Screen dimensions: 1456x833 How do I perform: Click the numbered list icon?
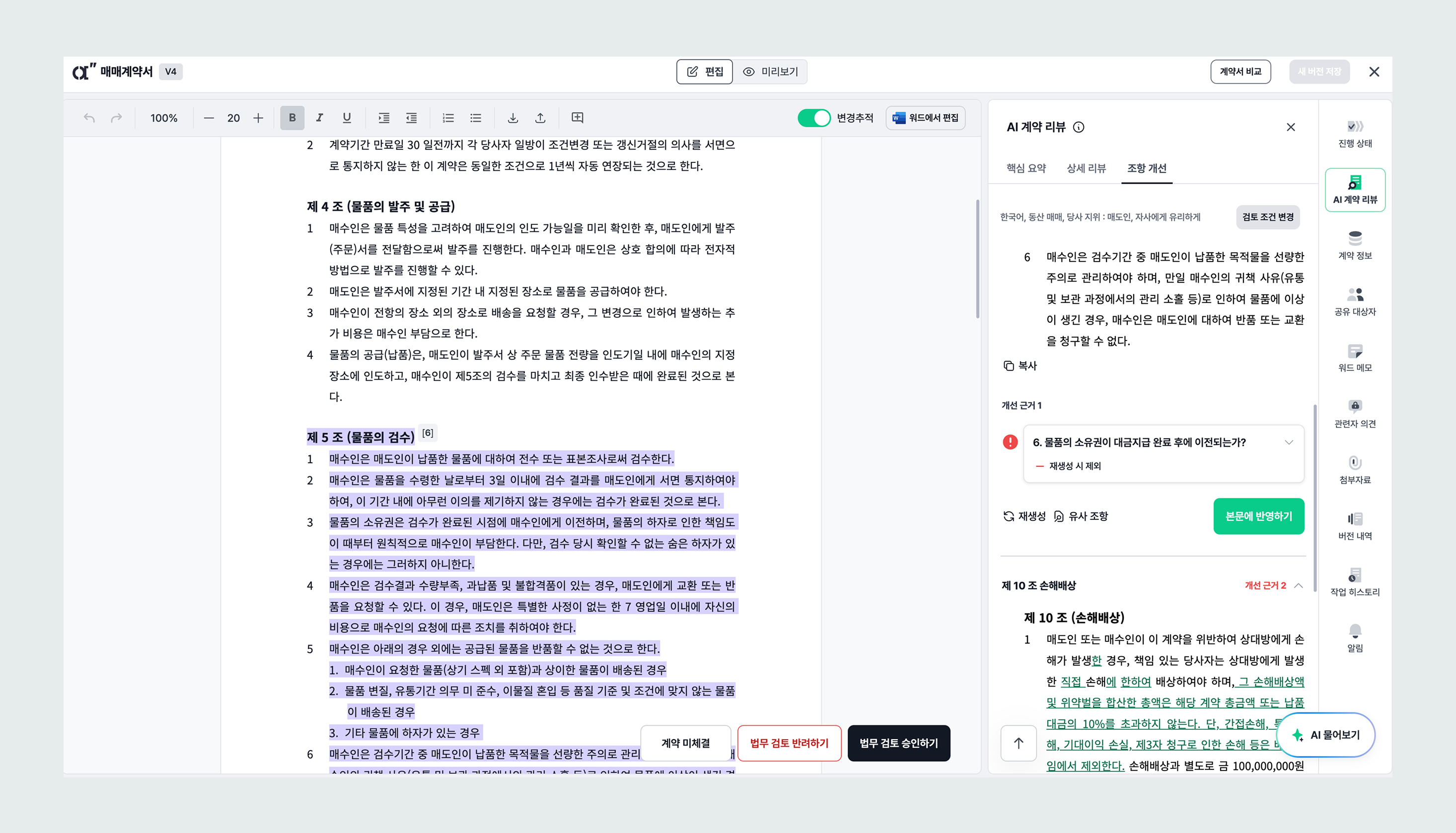pos(448,118)
